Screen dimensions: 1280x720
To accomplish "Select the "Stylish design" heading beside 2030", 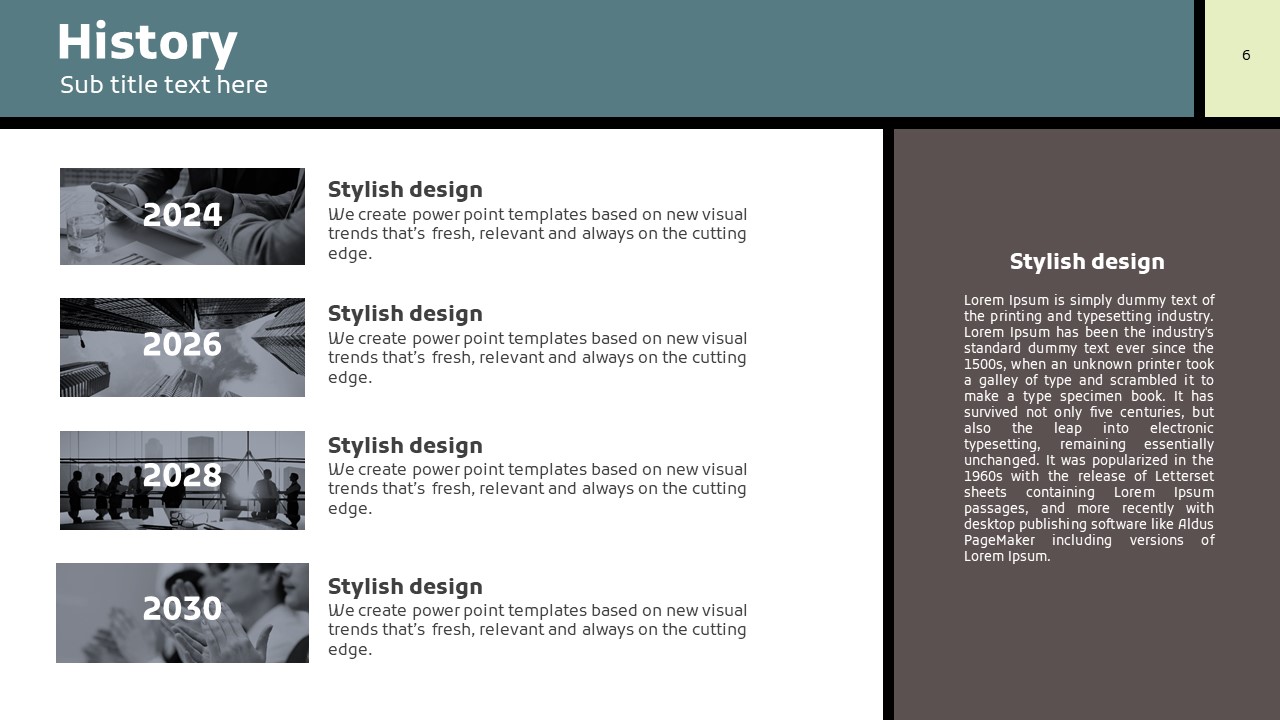I will [405, 586].
